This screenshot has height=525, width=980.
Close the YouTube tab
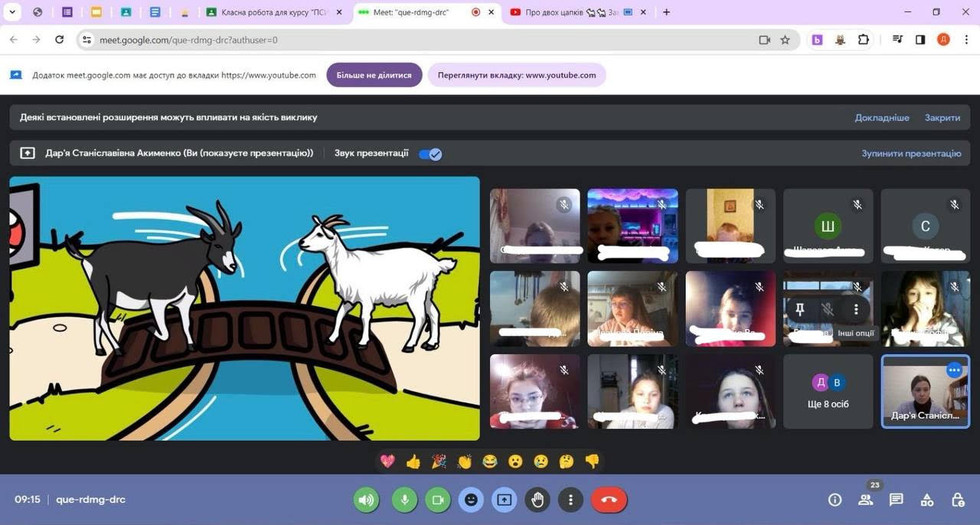tap(643, 12)
